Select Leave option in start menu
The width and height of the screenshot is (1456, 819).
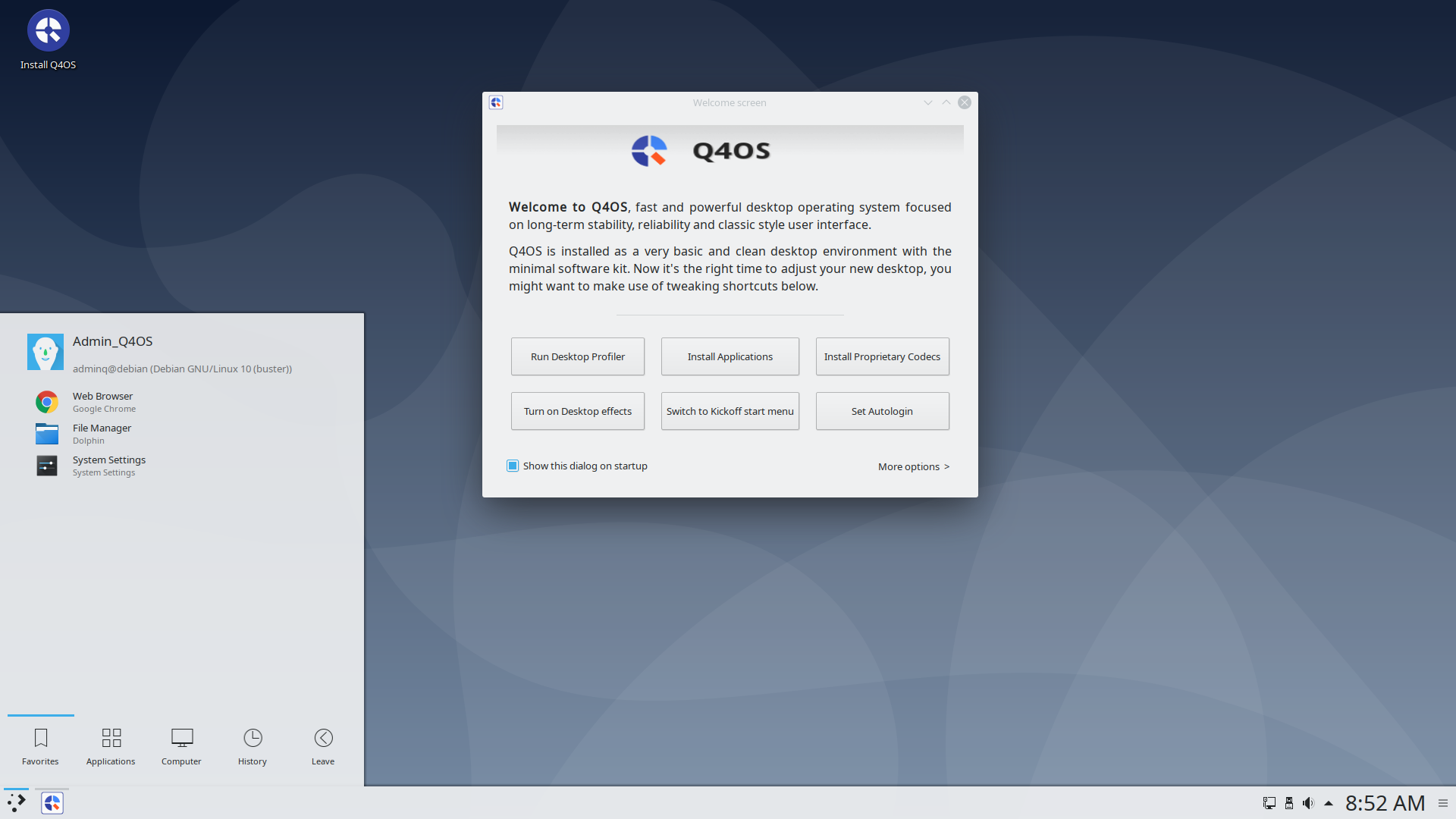pyautogui.click(x=322, y=745)
